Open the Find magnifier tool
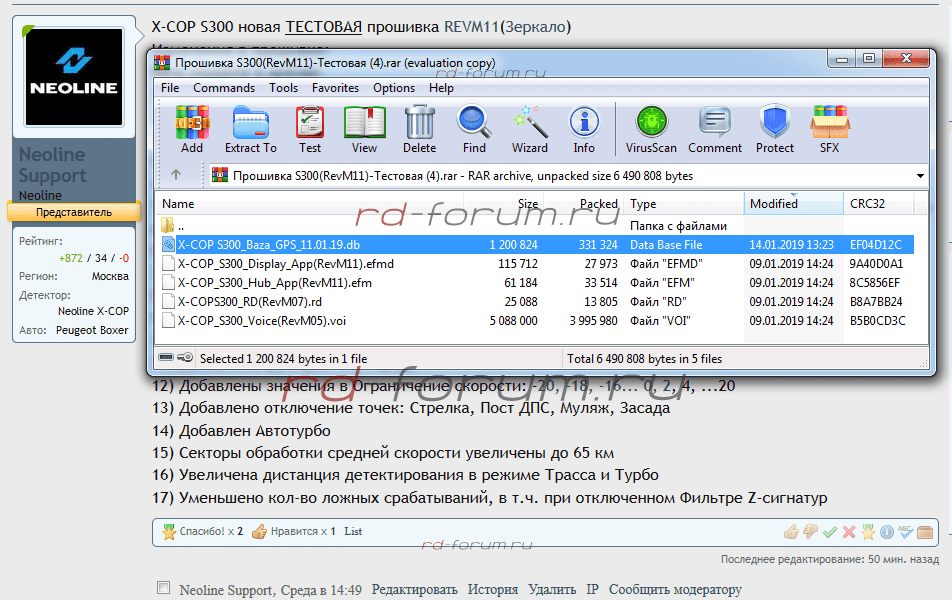 click(x=474, y=129)
